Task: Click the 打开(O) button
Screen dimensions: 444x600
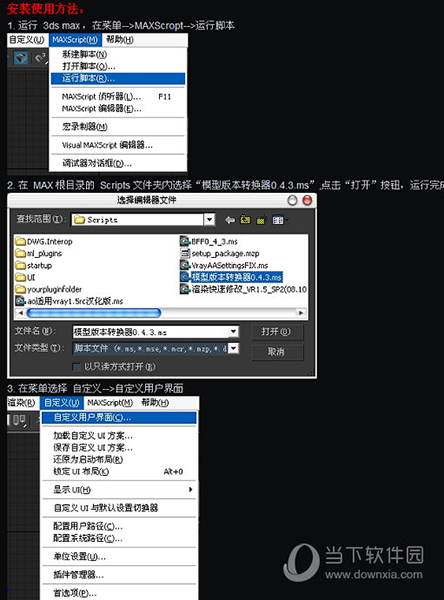Action: pos(277,332)
